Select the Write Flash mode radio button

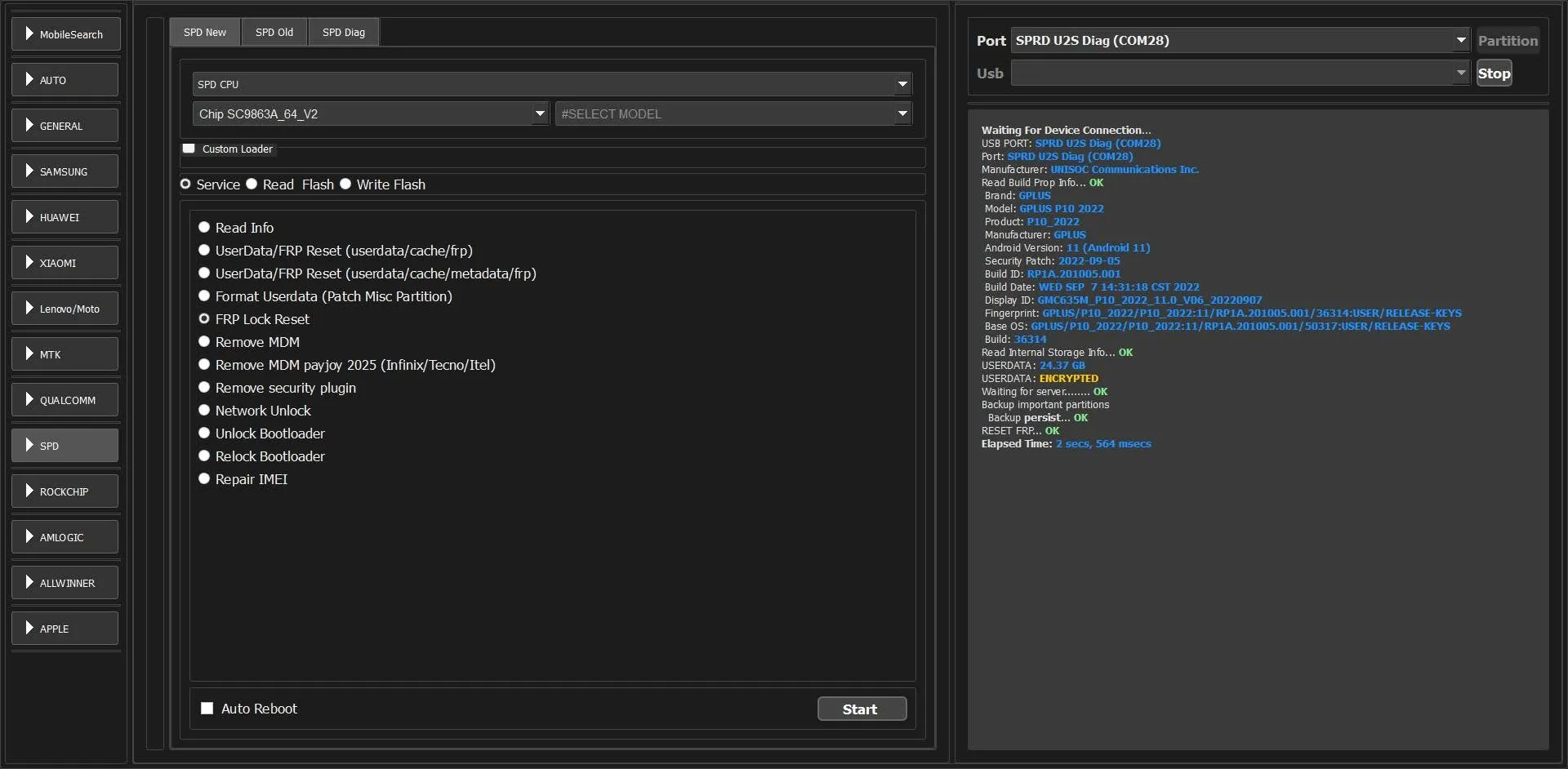[x=345, y=184]
